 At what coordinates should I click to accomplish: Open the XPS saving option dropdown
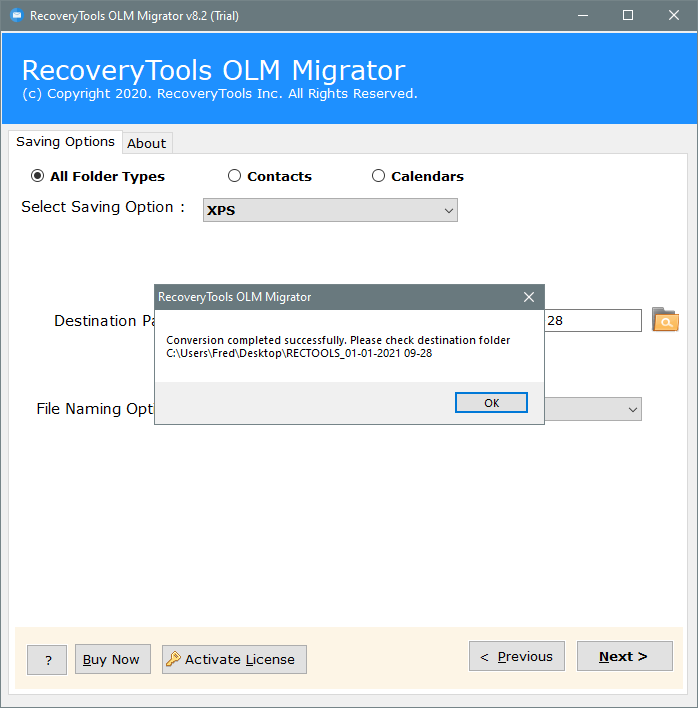pos(330,210)
